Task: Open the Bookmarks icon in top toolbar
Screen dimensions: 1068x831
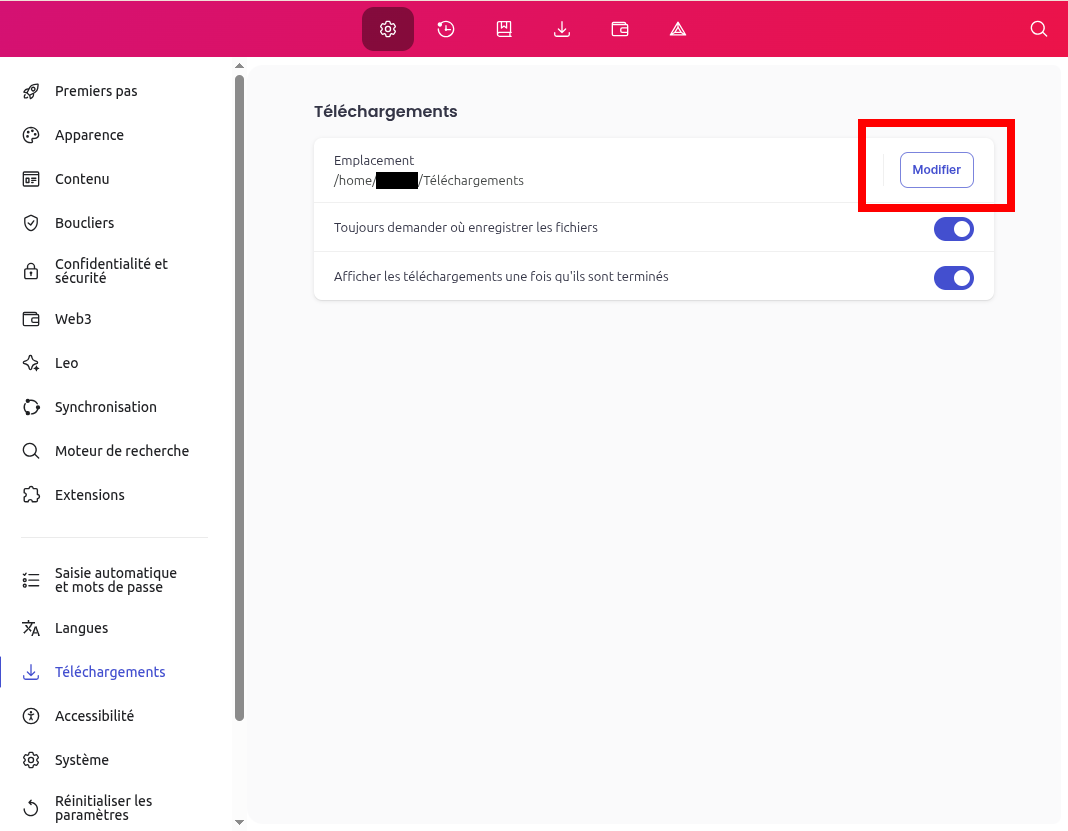Action: pyautogui.click(x=504, y=29)
